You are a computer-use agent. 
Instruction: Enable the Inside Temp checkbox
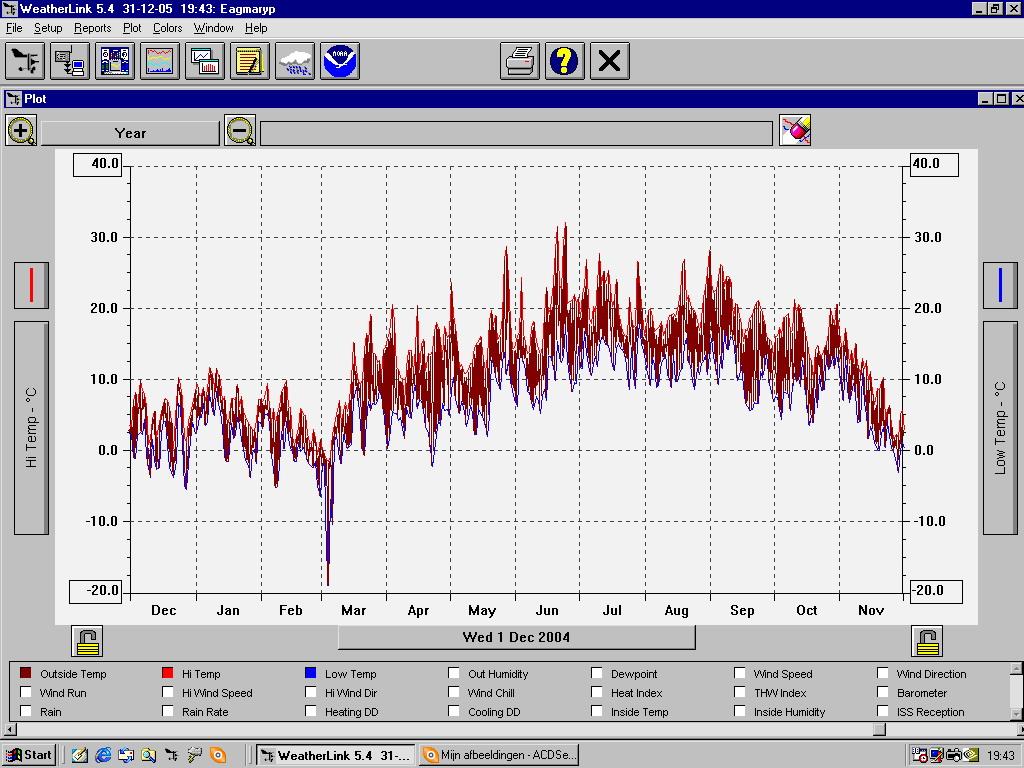coord(597,711)
